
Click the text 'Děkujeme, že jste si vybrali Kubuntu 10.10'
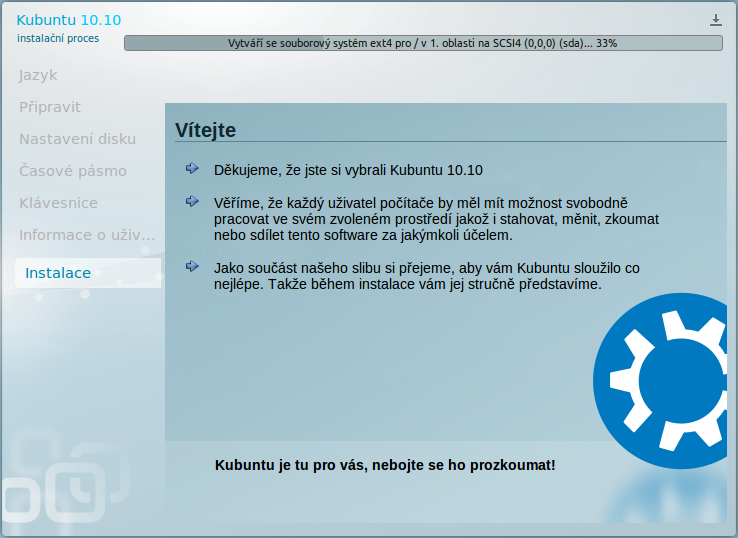(348, 170)
